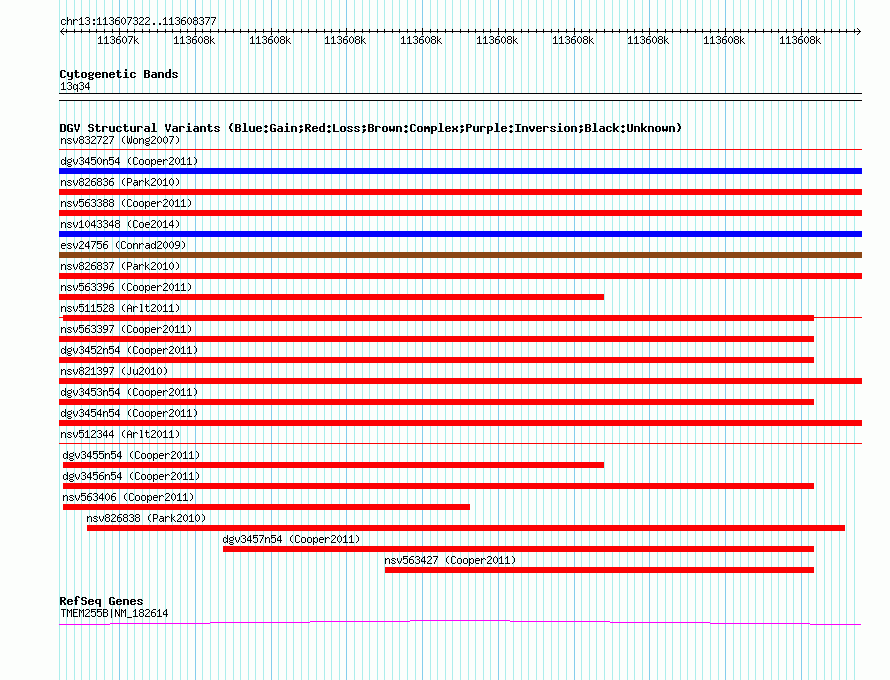This screenshot has height=680, width=890.
Task: Select the nsv1043348 (Coe2014) label
Action: click(x=120, y=224)
